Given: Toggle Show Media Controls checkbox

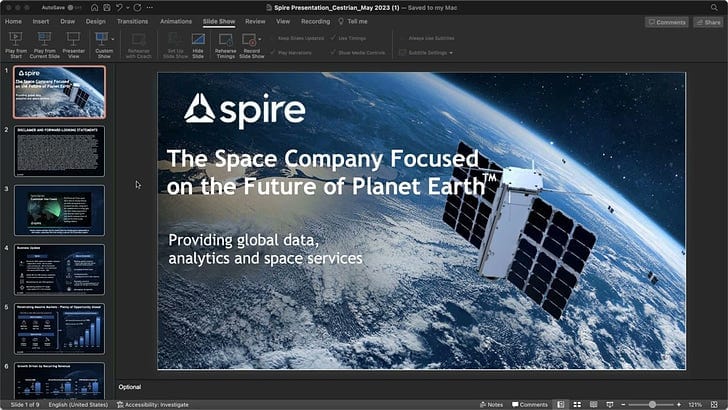Looking at the screenshot, I should [358, 52].
